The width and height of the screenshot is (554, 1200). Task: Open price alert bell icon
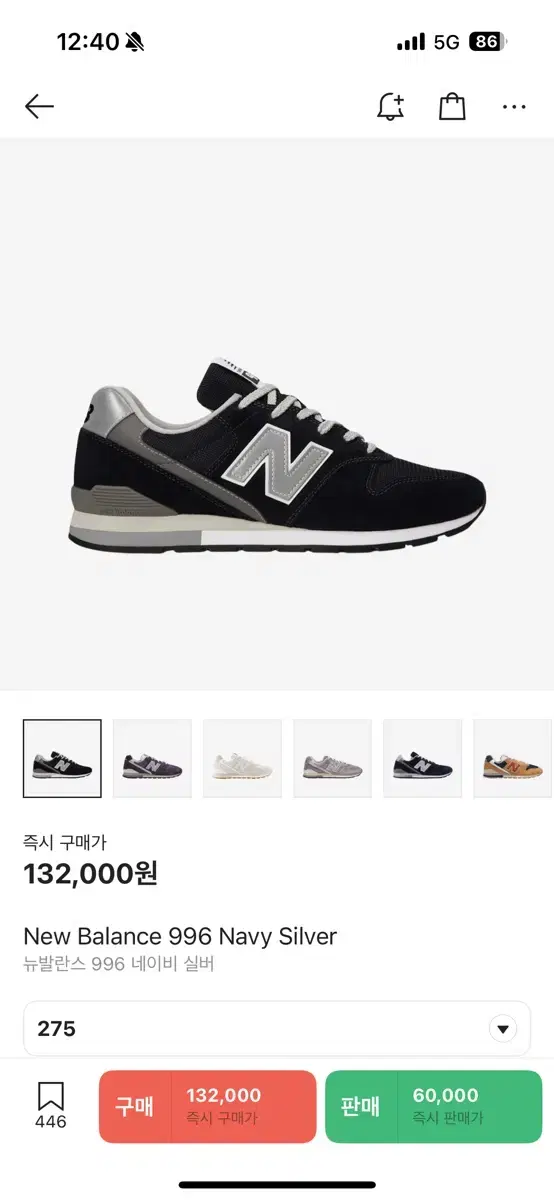[390, 107]
